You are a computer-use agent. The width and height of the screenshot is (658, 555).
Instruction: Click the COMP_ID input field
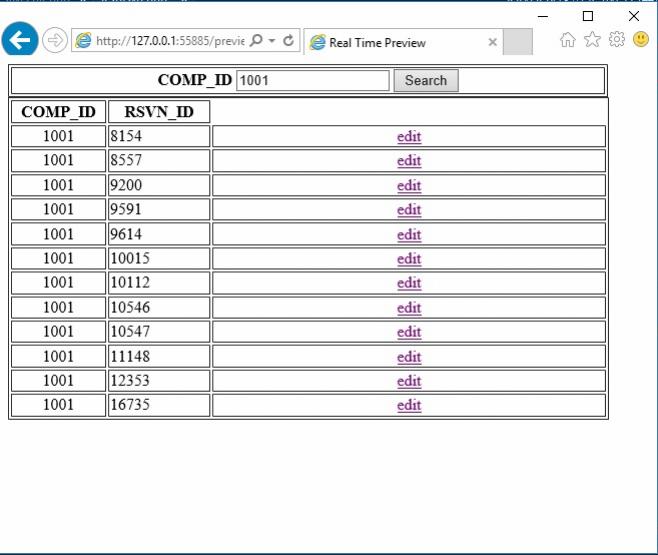pyautogui.click(x=313, y=80)
